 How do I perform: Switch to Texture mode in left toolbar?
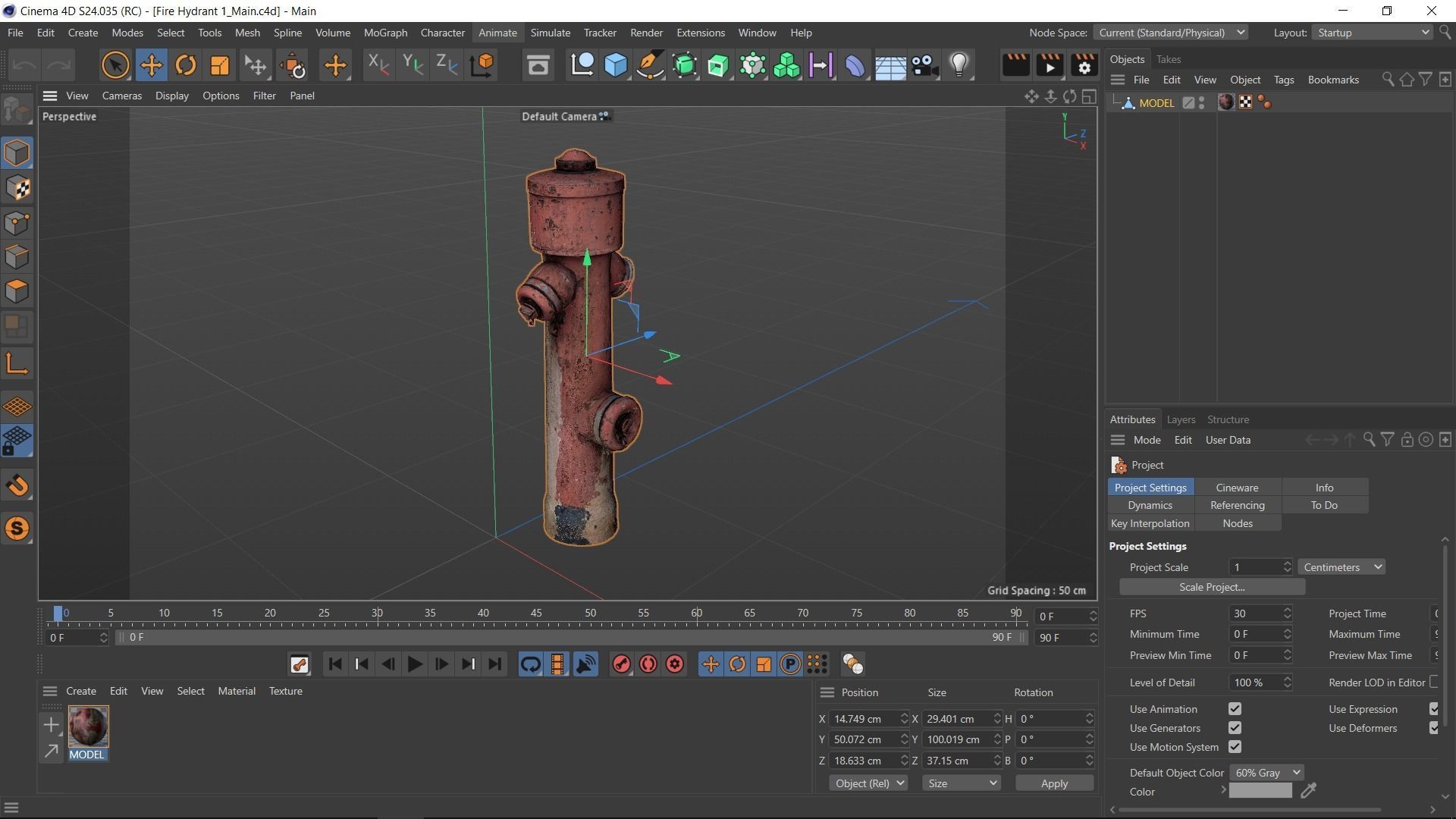[17, 188]
